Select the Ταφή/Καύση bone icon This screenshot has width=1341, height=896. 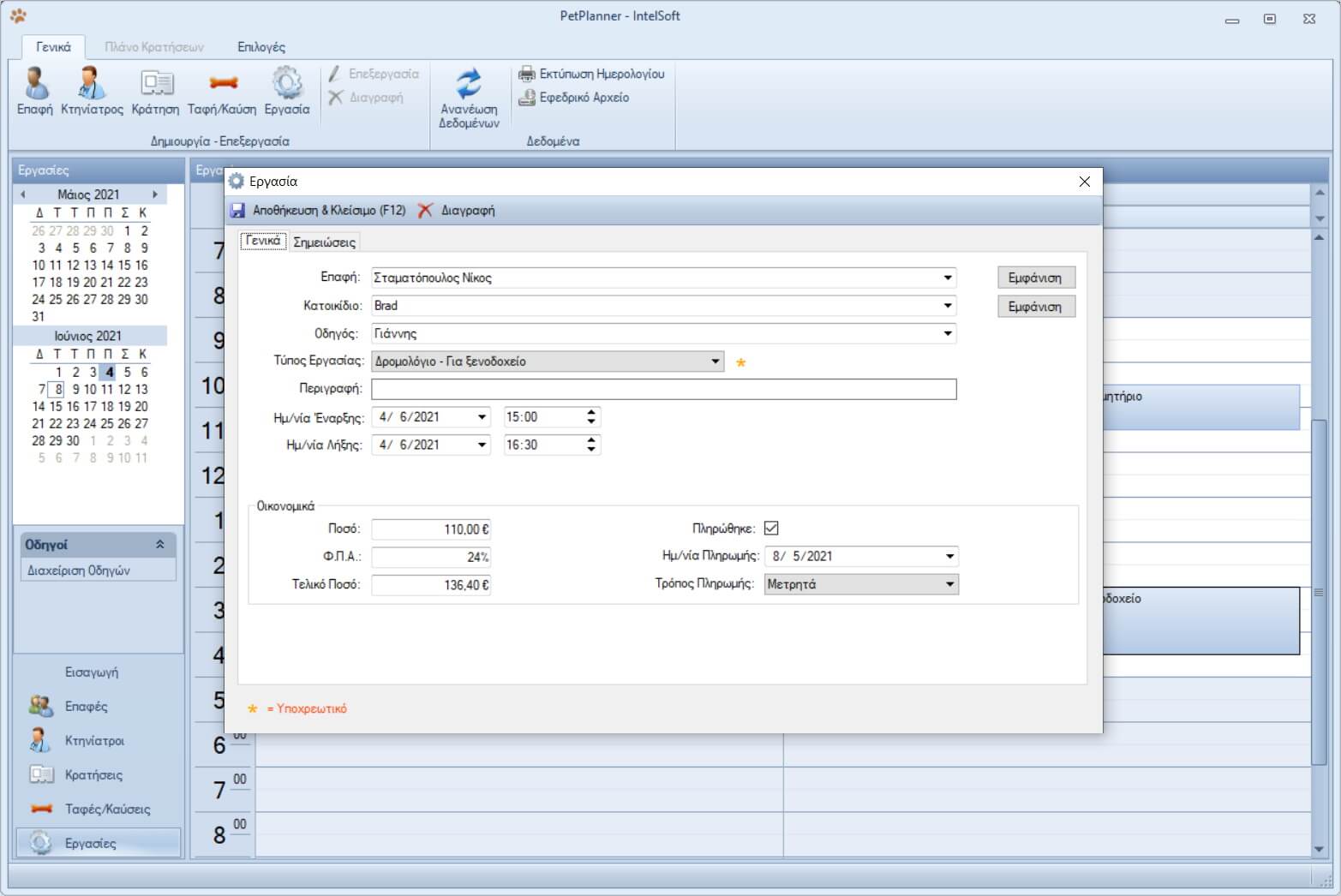[x=222, y=84]
